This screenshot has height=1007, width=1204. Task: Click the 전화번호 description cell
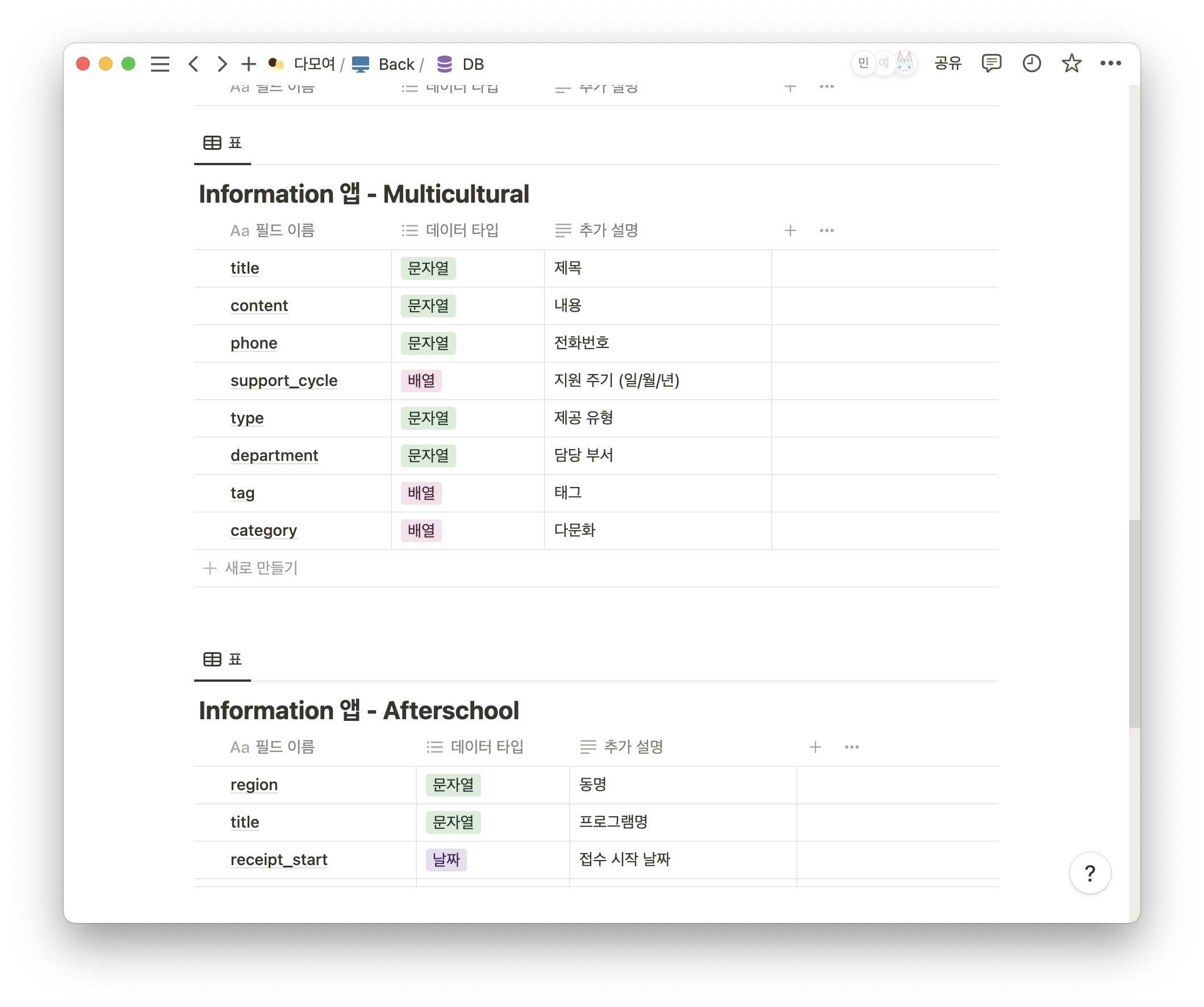coord(658,343)
